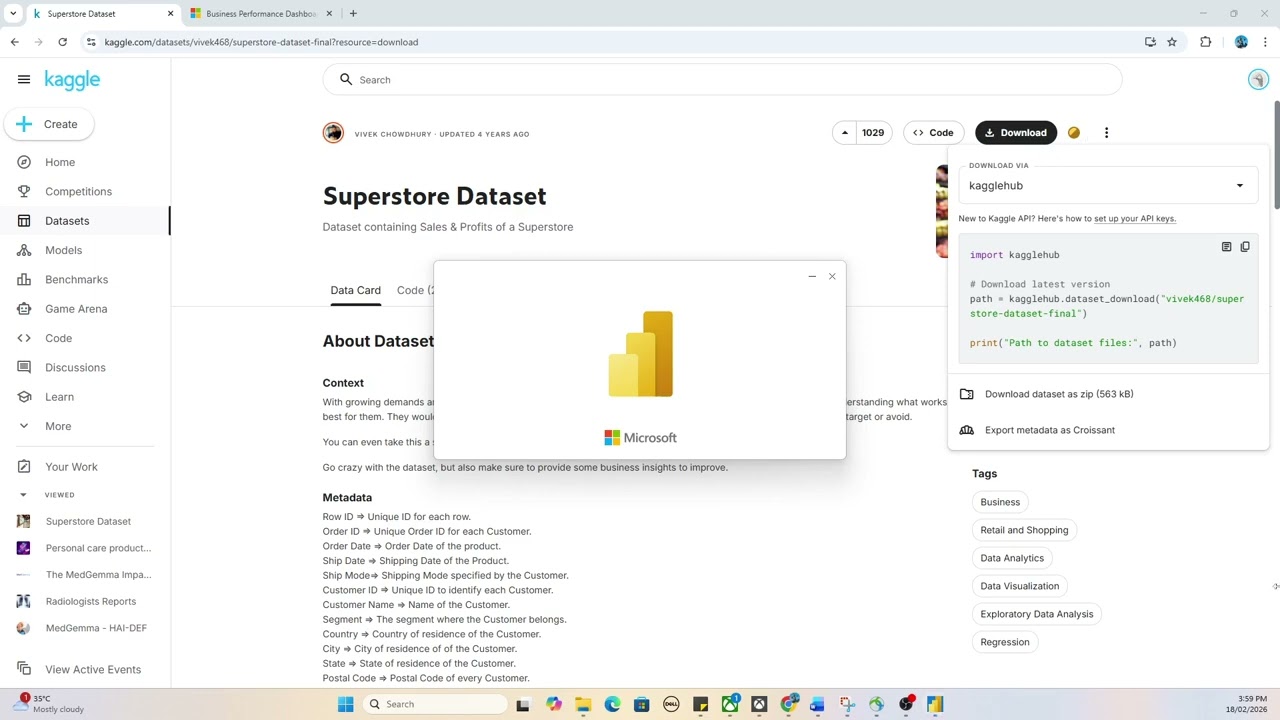Bookmark this page with the star icon
1280x720 pixels.
click(x=1172, y=42)
